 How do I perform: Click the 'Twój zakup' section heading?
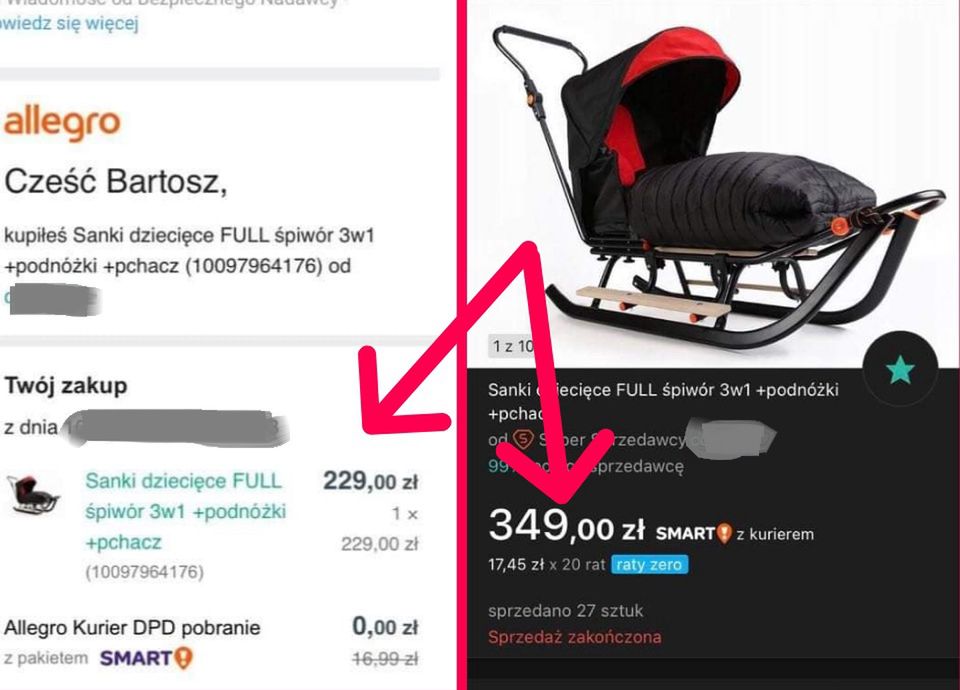66,386
